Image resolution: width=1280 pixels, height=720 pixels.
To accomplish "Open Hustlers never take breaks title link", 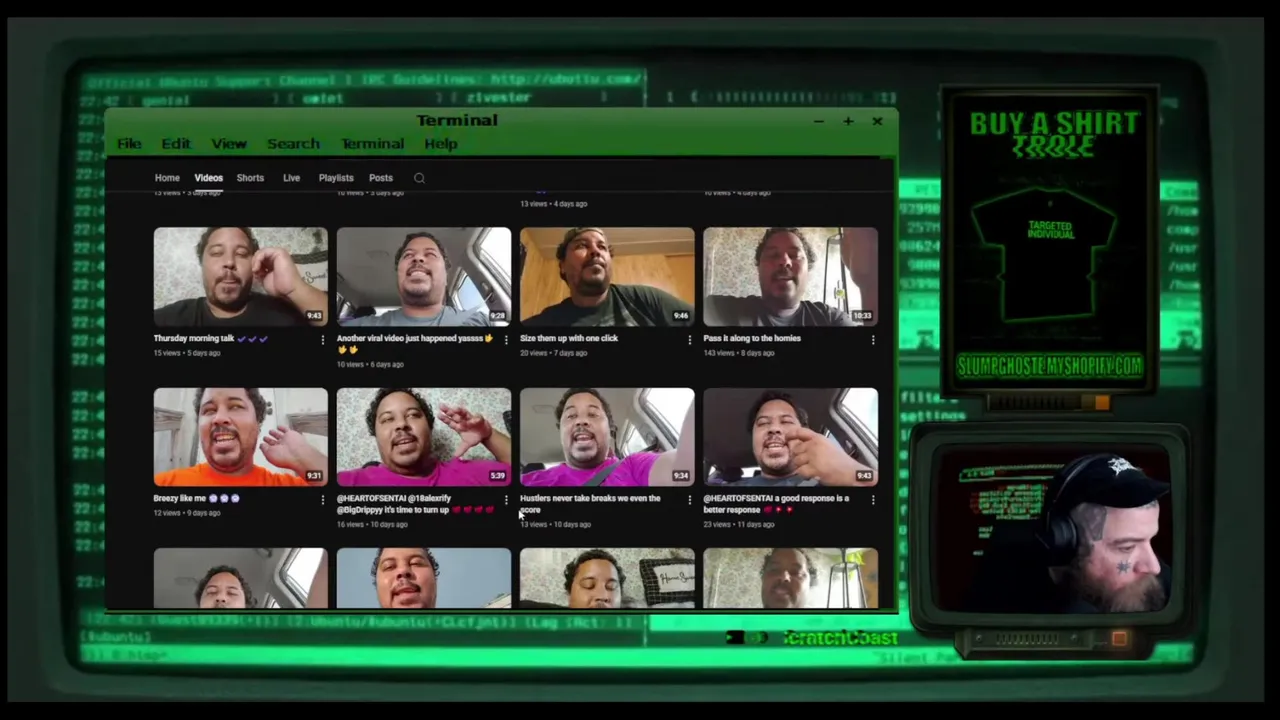I will pyautogui.click(x=590, y=504).
